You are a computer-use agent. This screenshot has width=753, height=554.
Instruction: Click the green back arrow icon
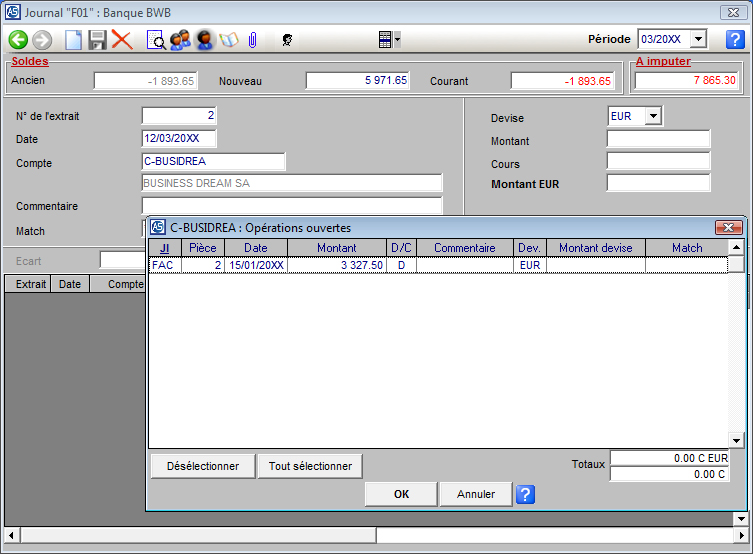point(18,40)
